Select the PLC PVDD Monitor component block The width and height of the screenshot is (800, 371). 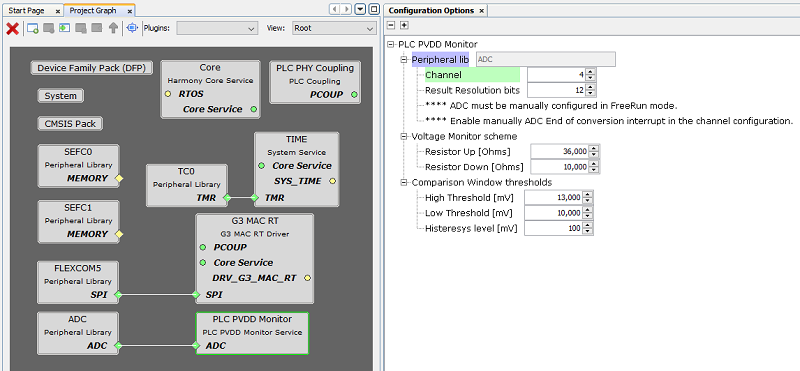252,333
